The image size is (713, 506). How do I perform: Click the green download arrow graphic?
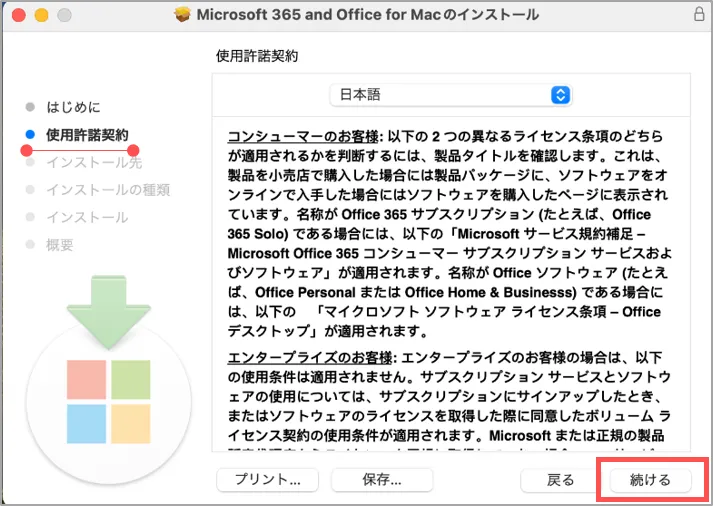click(109, 312)
